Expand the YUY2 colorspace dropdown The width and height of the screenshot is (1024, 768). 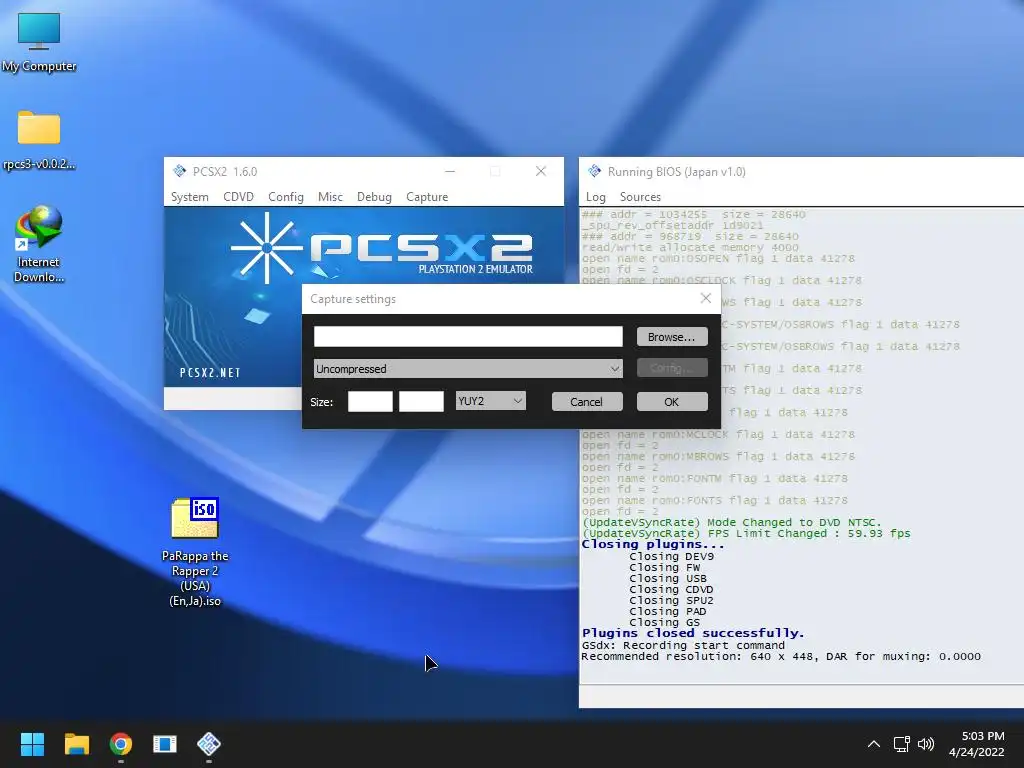click(490, 400)
